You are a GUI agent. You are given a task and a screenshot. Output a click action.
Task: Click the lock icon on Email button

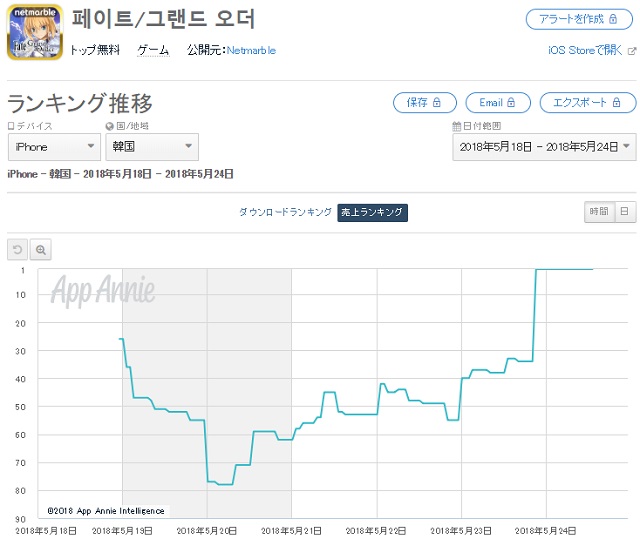511,102
